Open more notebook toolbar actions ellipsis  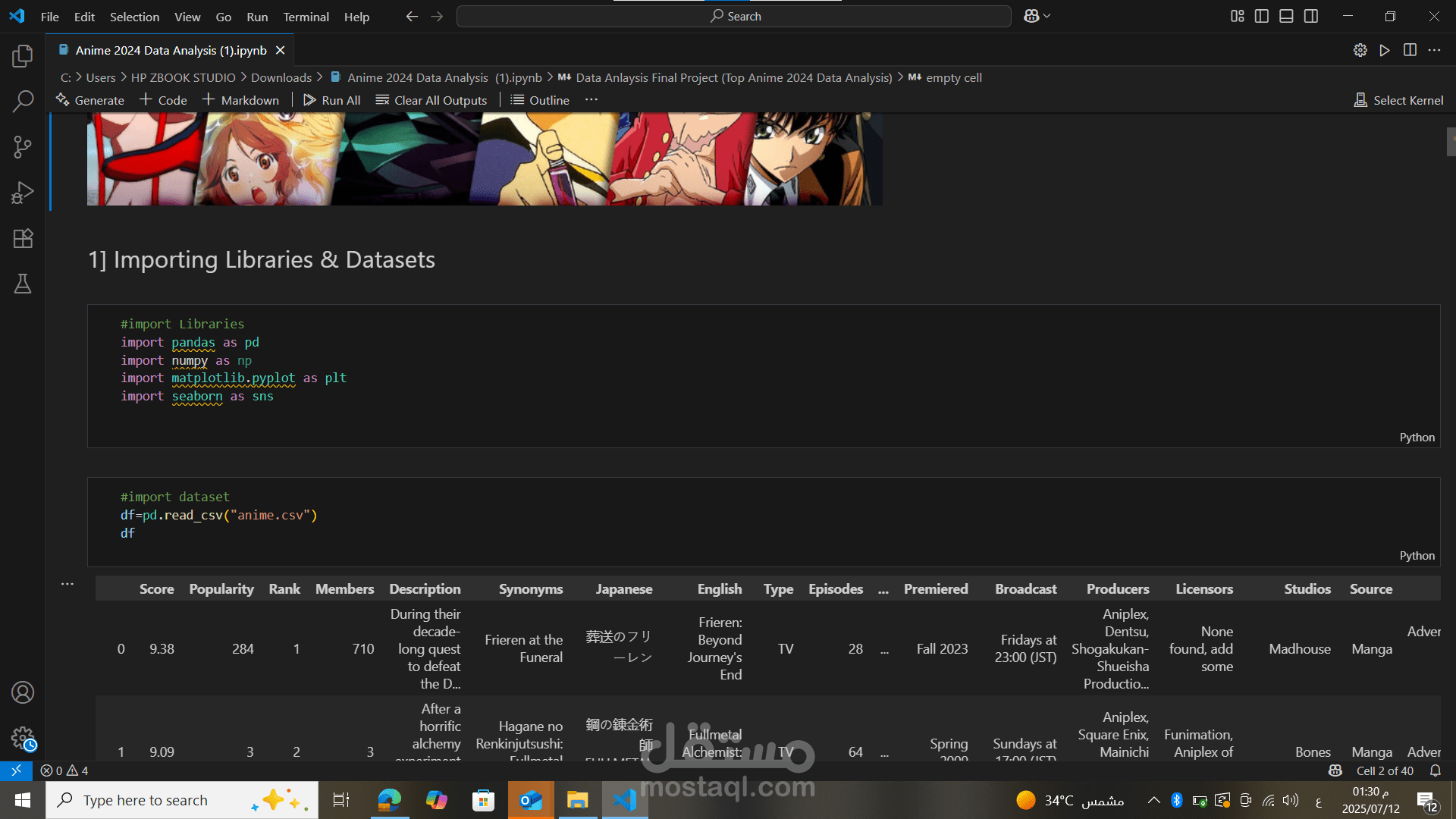click(591, 100)
